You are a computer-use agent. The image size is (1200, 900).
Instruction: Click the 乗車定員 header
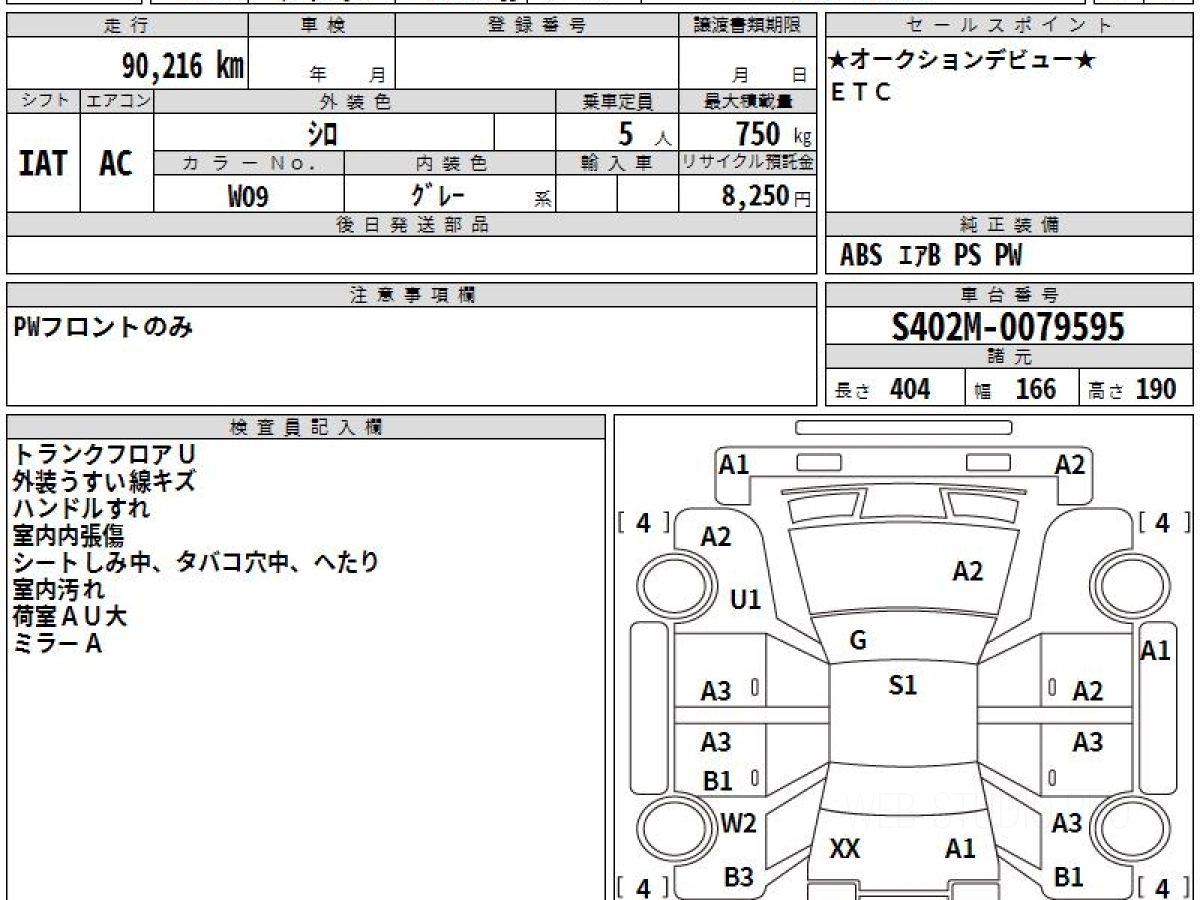pos(617,101)
